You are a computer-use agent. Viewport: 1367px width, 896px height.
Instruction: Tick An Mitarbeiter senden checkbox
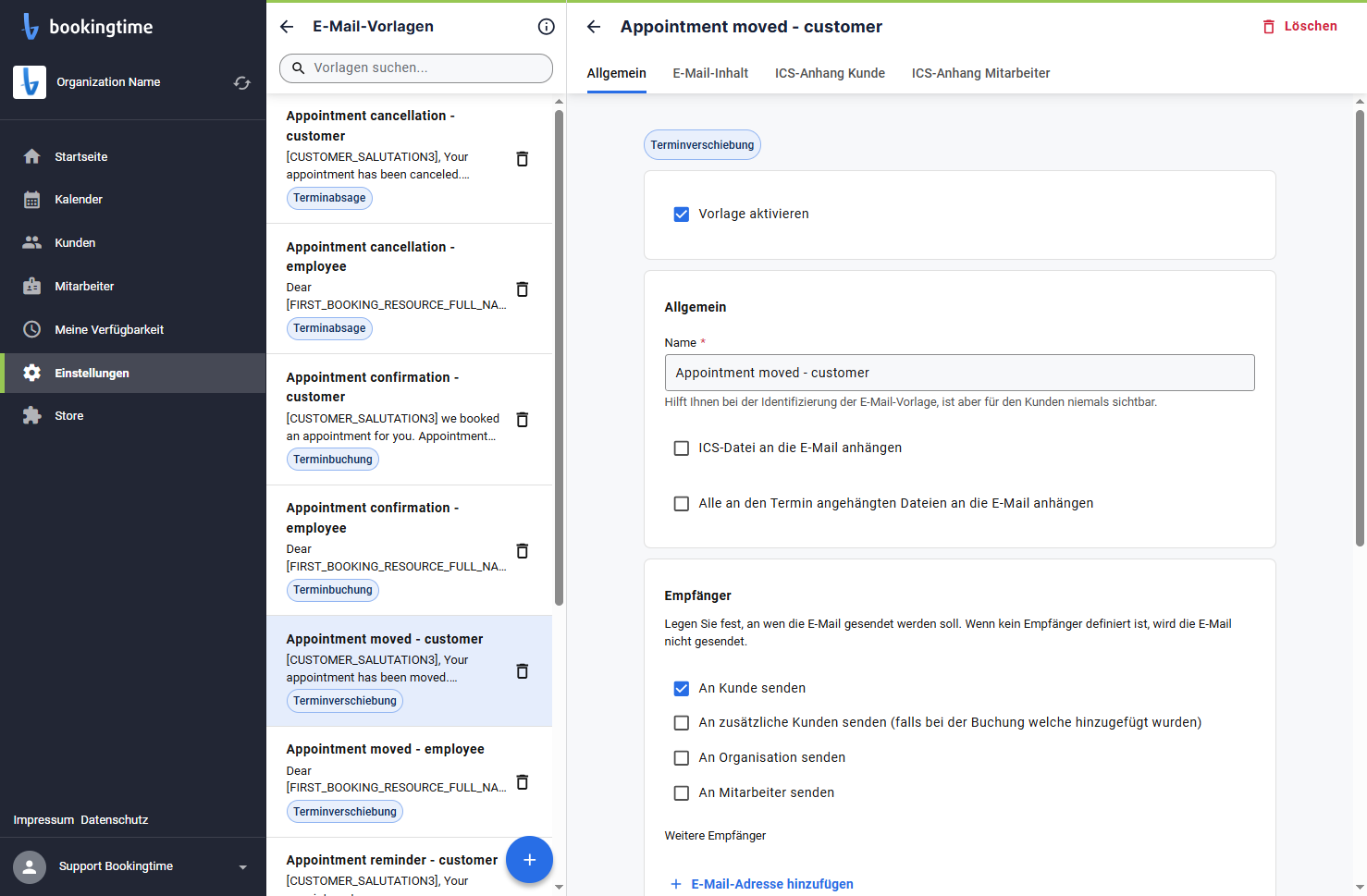(682, 793)
